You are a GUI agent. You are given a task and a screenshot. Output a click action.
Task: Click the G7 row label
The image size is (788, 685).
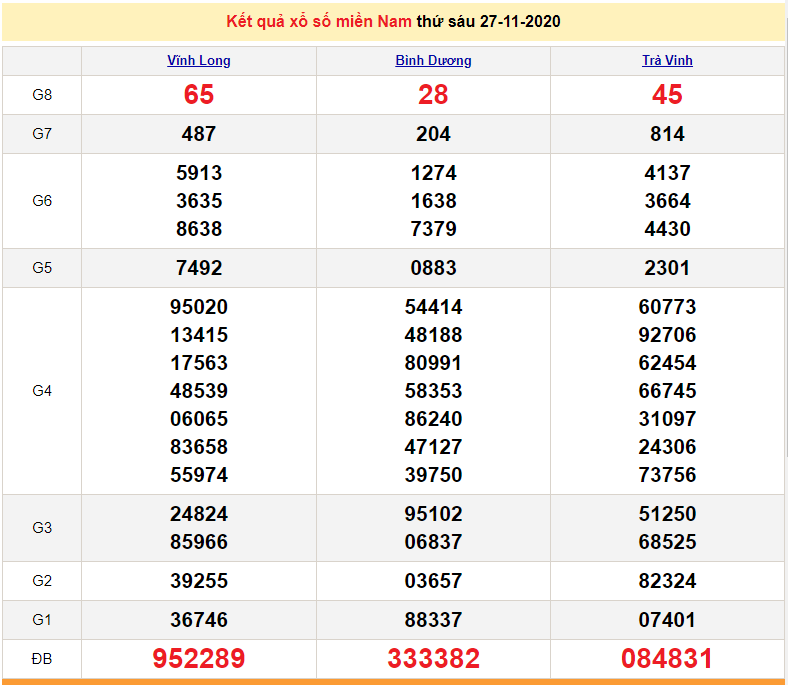coord(42,134)
